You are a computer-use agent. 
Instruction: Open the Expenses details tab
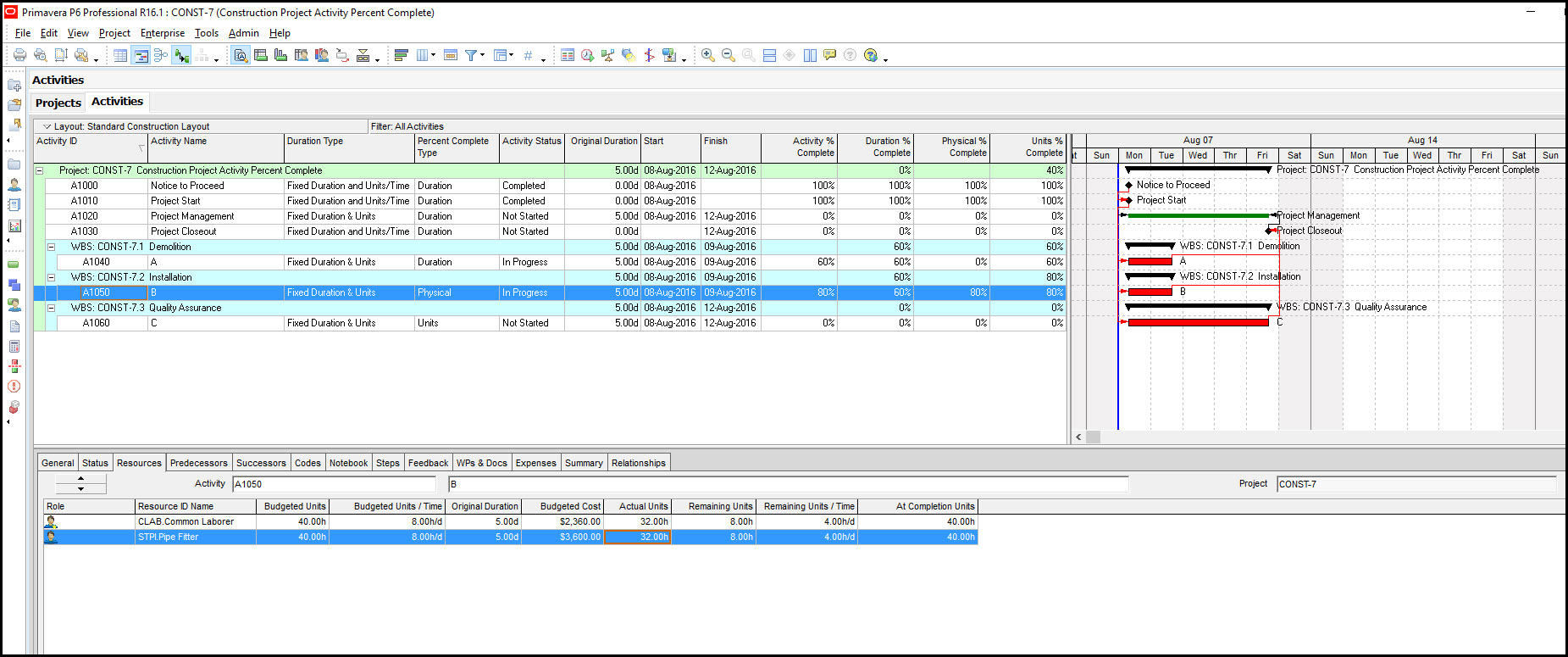click(x=536, y=463)
